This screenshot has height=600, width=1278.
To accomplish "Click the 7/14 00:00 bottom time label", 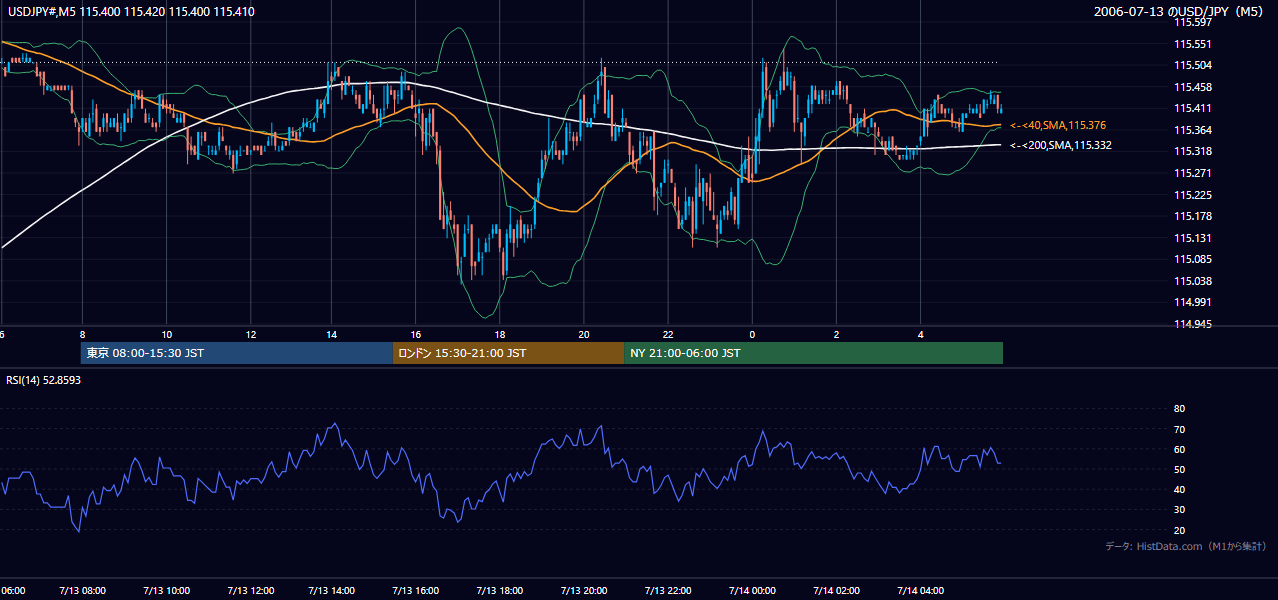I will (752, 591).
